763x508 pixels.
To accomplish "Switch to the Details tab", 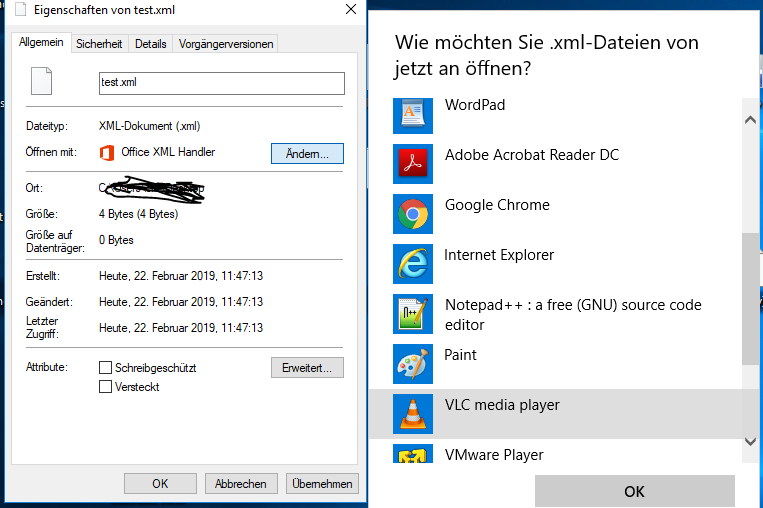I will point(151,44).
